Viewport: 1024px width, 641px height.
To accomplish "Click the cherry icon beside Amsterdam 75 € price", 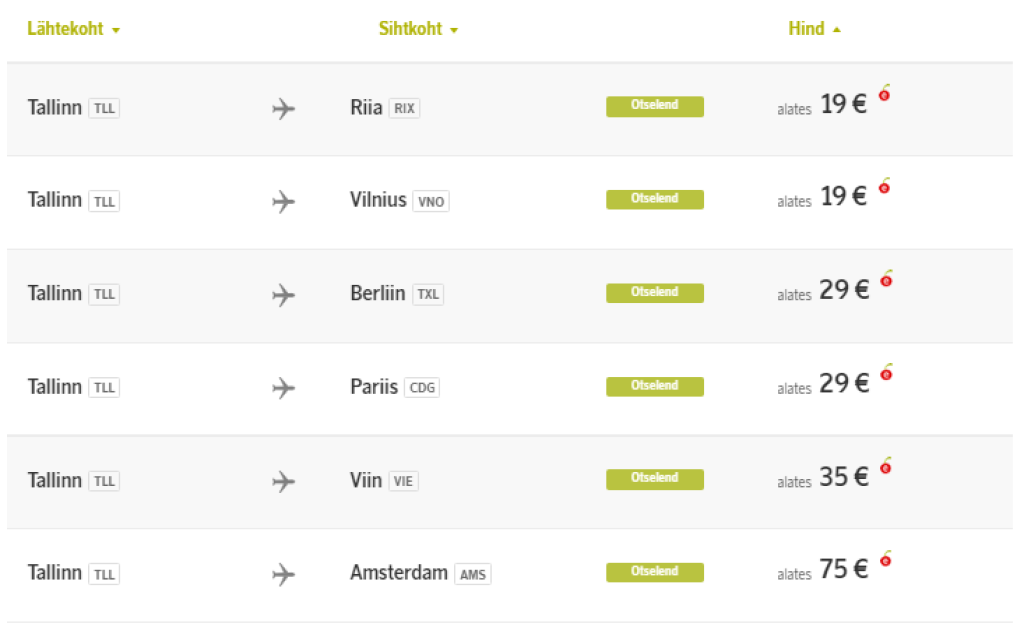I will 885,560.
